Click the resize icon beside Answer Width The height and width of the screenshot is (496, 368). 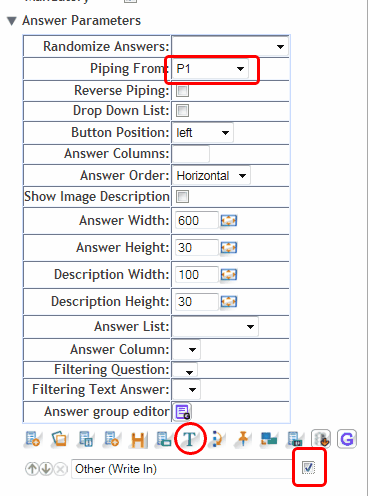(x=229, y=221)
